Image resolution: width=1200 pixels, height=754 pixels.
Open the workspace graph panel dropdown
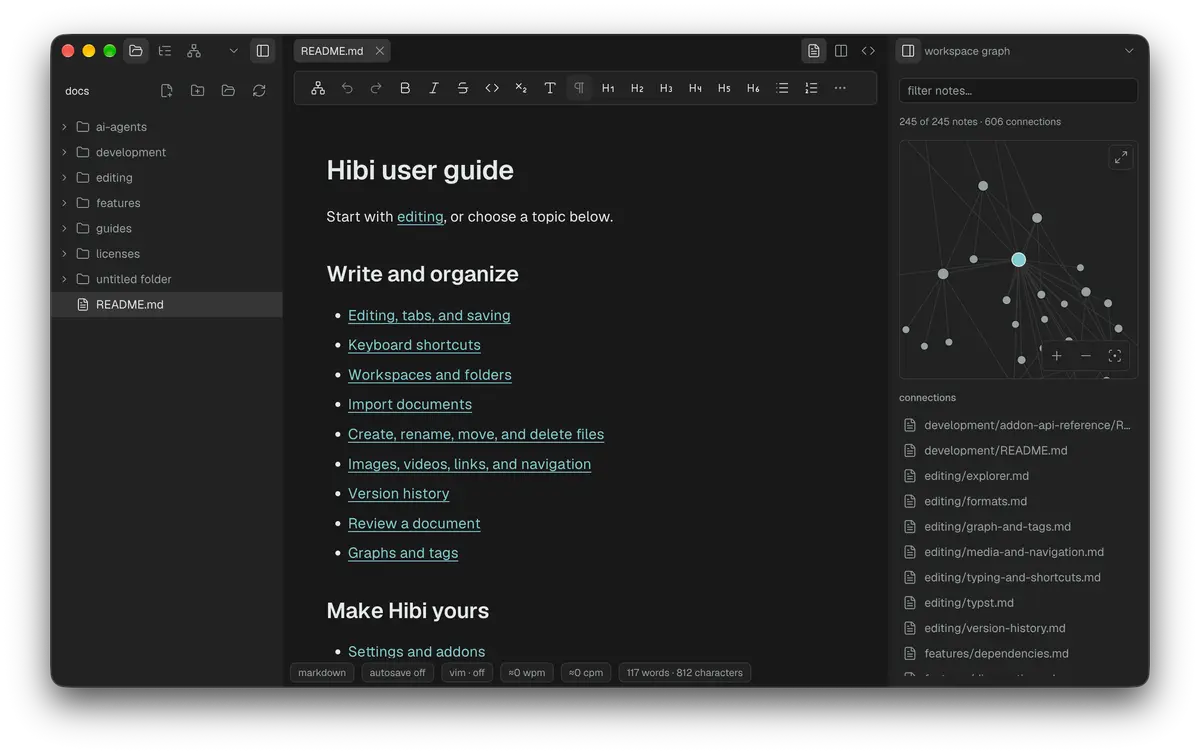click(x=1129, y=51)
